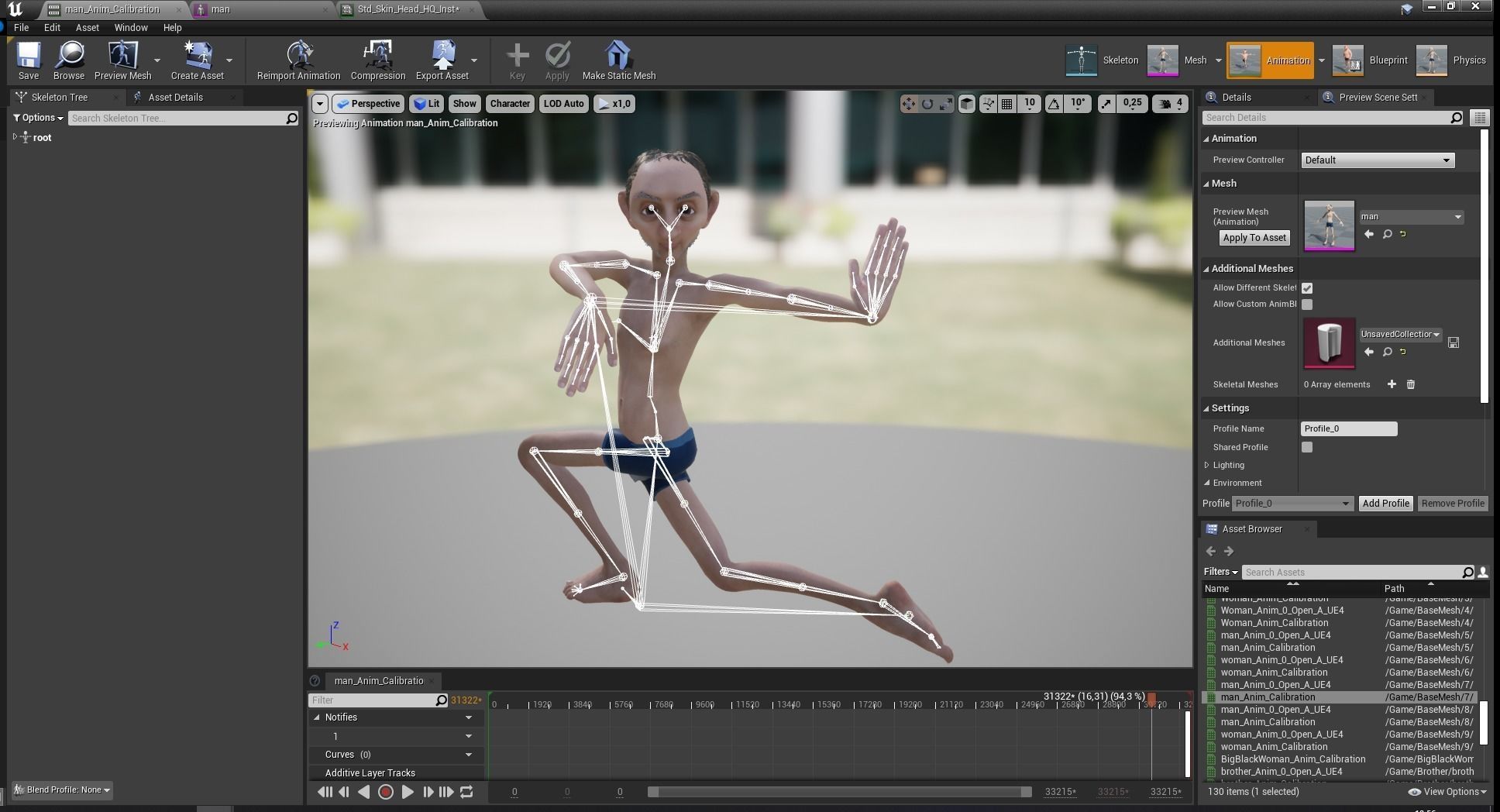Screen dimensions: 1500x812
Task: Switch to Mesh editor mode
Action: [1177, 60]
